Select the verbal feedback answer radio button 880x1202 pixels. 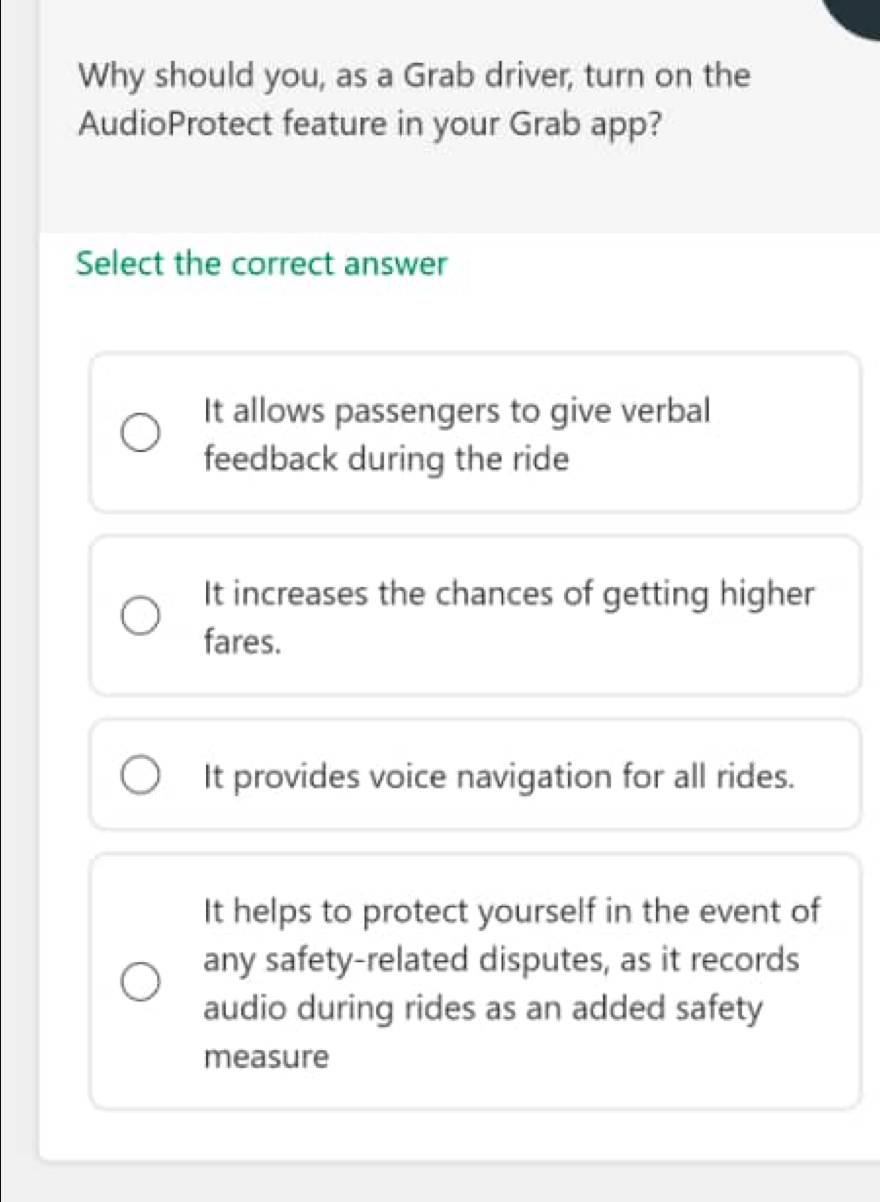(140, 431)
